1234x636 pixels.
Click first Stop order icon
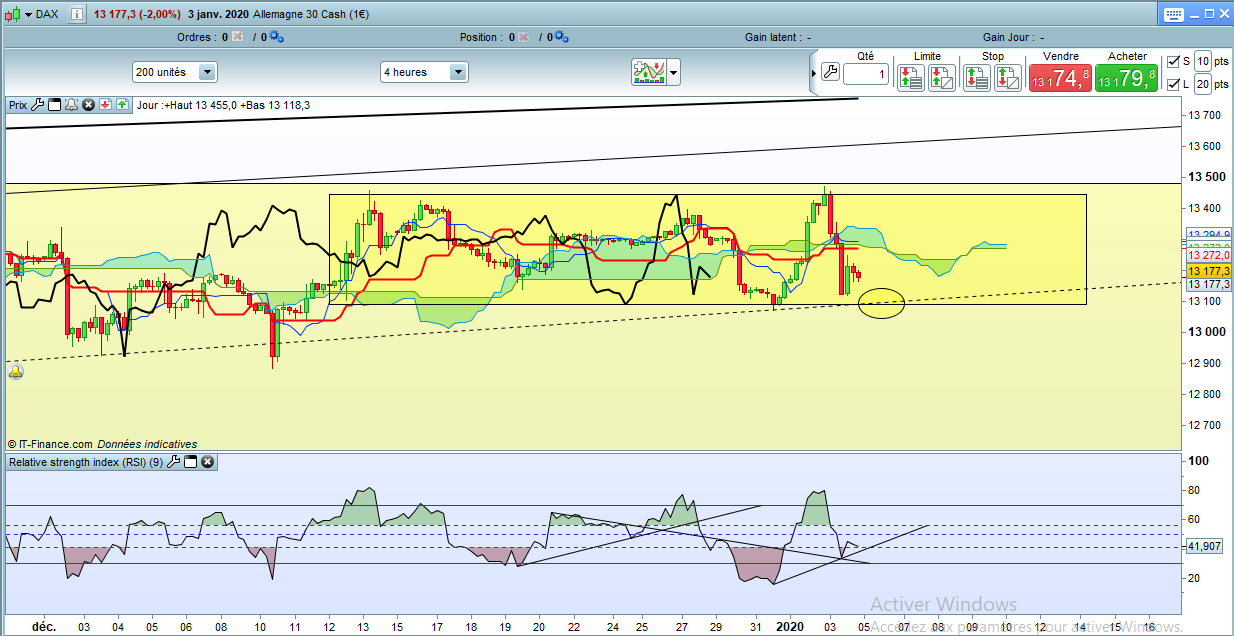pos(976,78)
